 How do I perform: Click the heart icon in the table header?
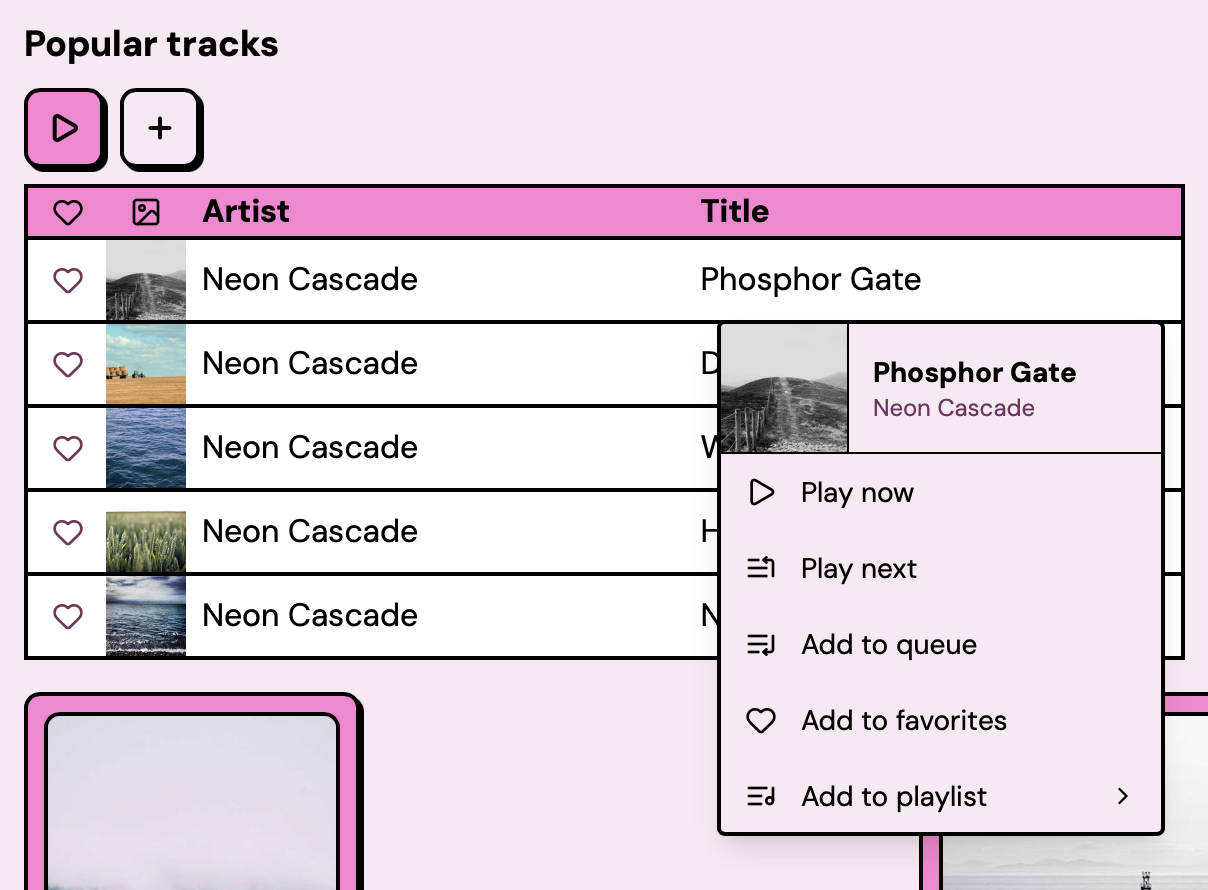point(68,212)
